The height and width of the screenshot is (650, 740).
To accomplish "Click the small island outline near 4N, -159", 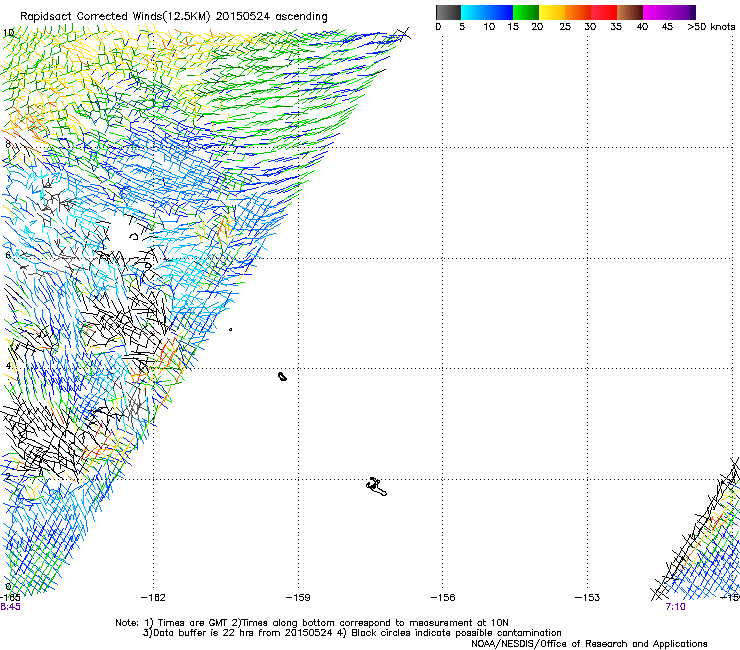I will 282,376.
